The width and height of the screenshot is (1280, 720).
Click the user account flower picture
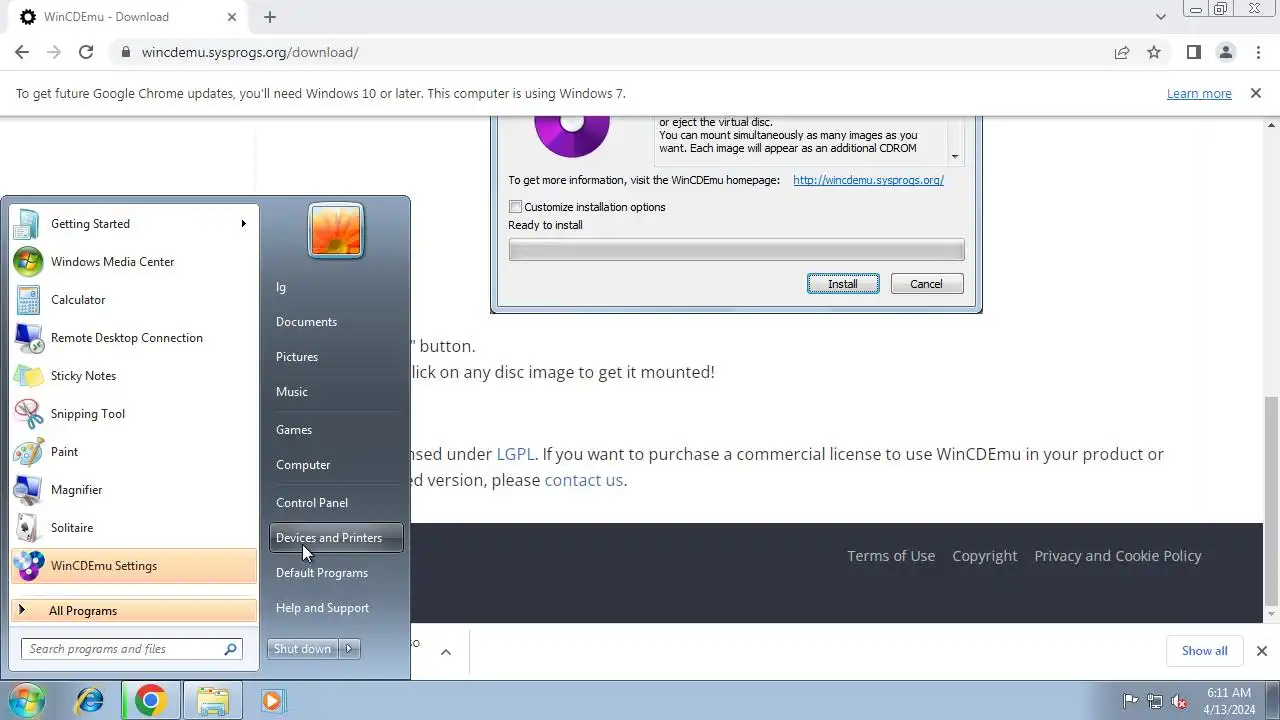(x=336, y=231)
